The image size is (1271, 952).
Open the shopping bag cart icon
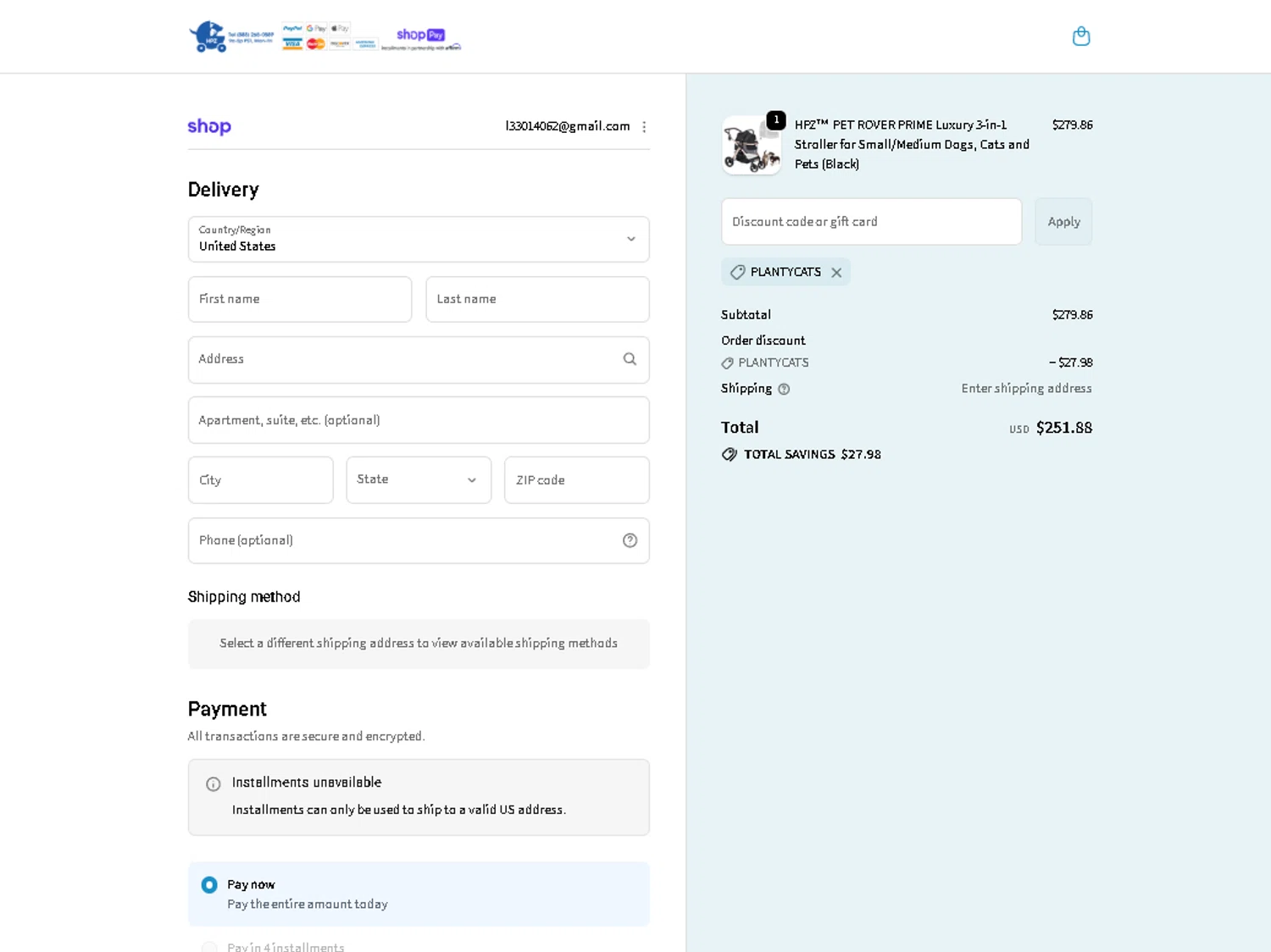pyautogui.click(x=1080, y=36)
